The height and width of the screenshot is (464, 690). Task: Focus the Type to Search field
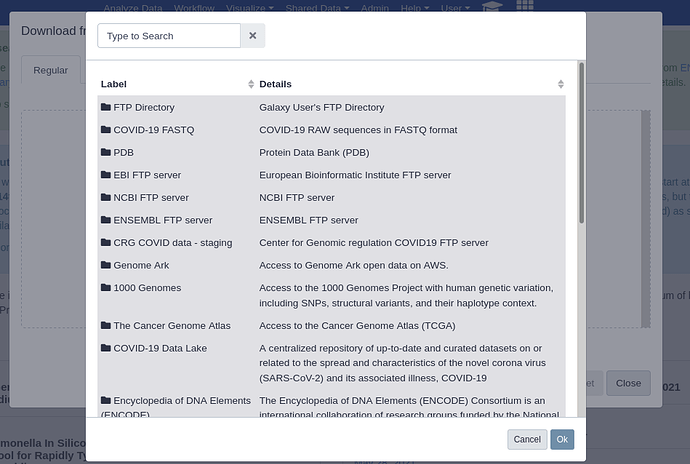169,36
